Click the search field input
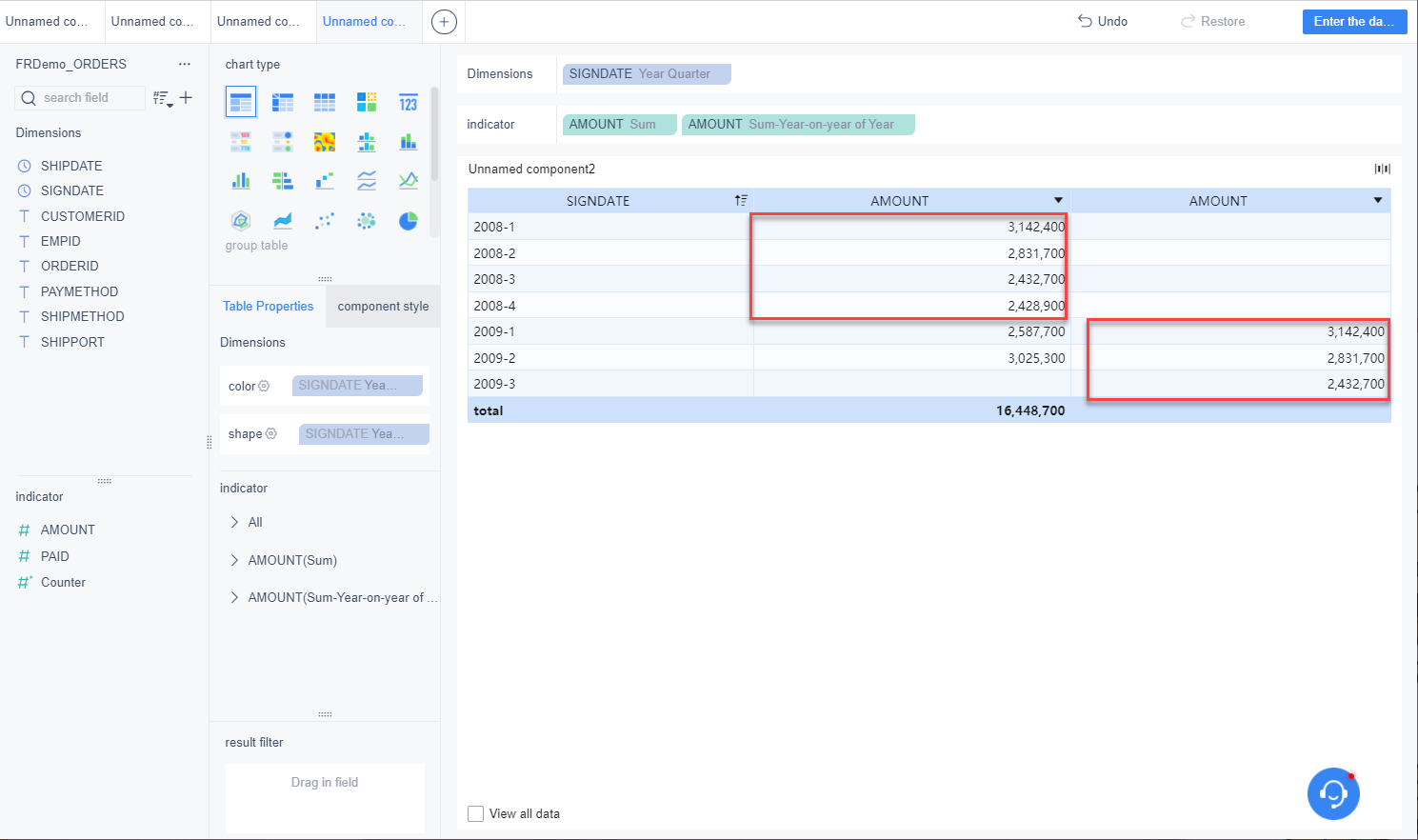This screenshot has width=1418, height=840. pyautogui.click(x=80, y=98)
